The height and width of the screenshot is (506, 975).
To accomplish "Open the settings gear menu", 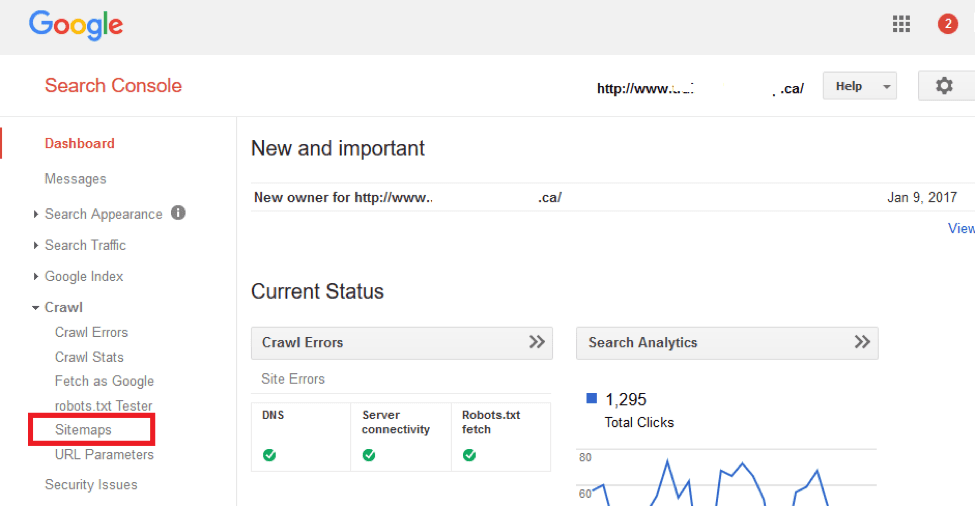I will [945, 86].
